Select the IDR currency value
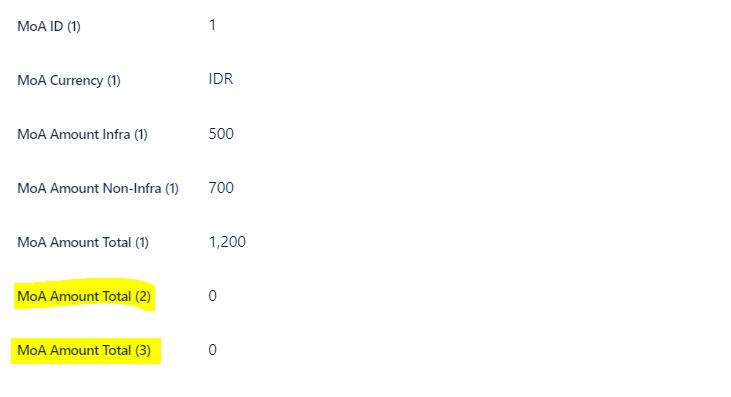Viewport: 731px width, 397px height. 221,79
